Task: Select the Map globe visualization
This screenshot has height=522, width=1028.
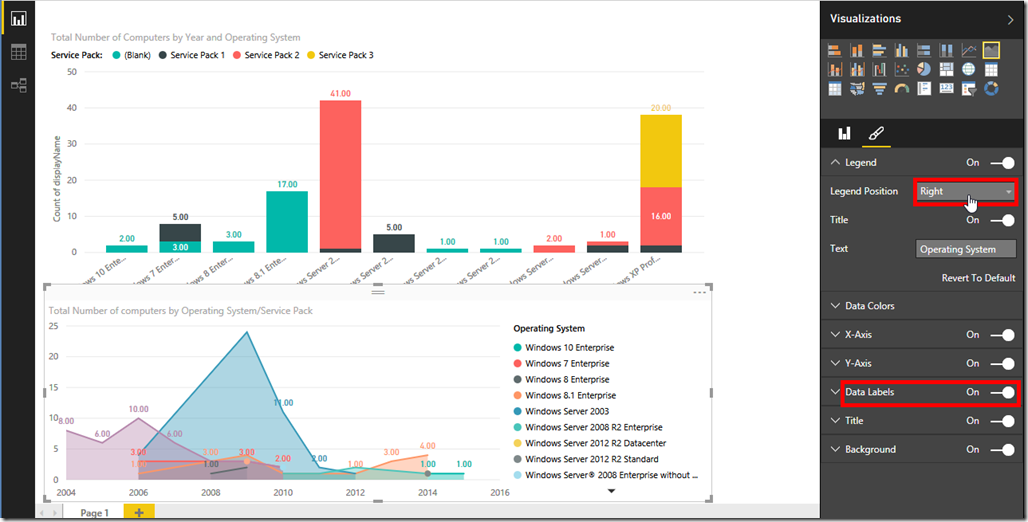Action: (x=968, y=70)
